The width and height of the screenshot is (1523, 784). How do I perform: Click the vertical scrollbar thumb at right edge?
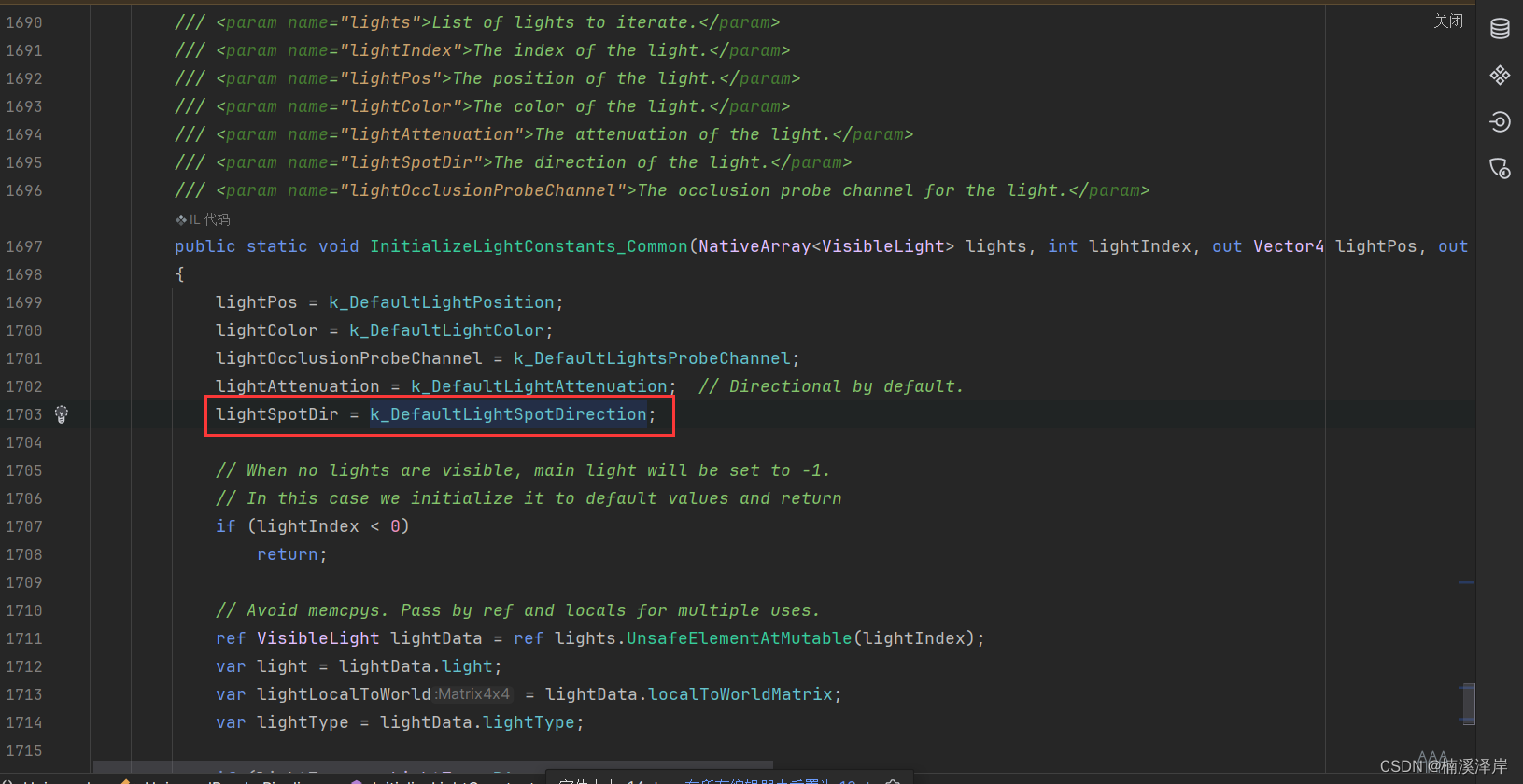1469,704
